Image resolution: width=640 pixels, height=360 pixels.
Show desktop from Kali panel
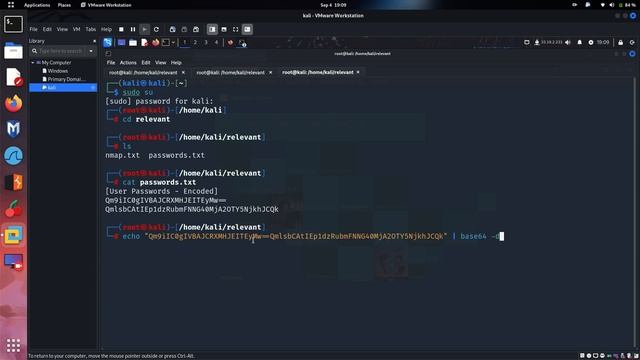[x=122, y=42]
